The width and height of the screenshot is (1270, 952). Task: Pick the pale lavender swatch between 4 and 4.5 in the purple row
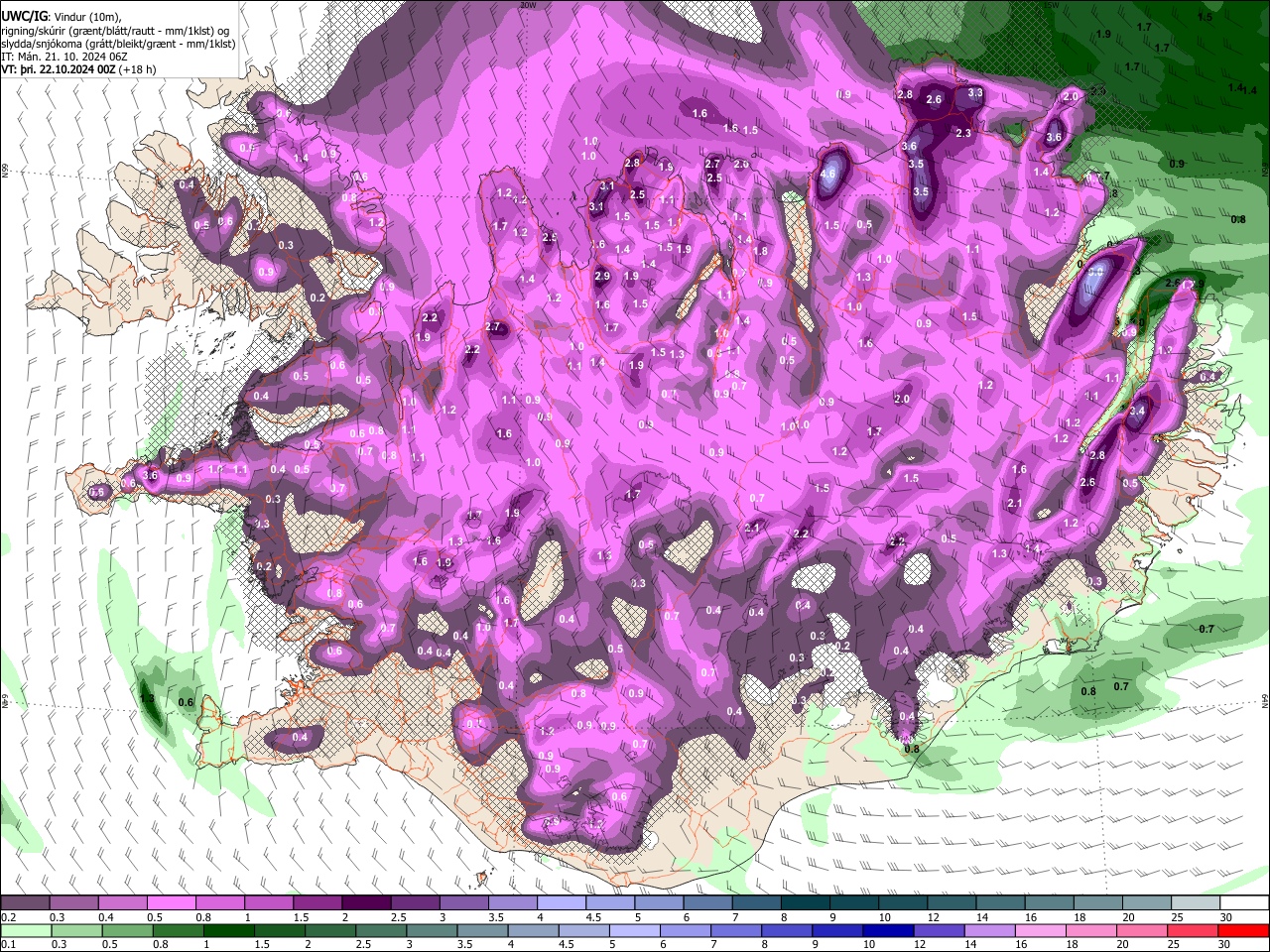[560, 903]
